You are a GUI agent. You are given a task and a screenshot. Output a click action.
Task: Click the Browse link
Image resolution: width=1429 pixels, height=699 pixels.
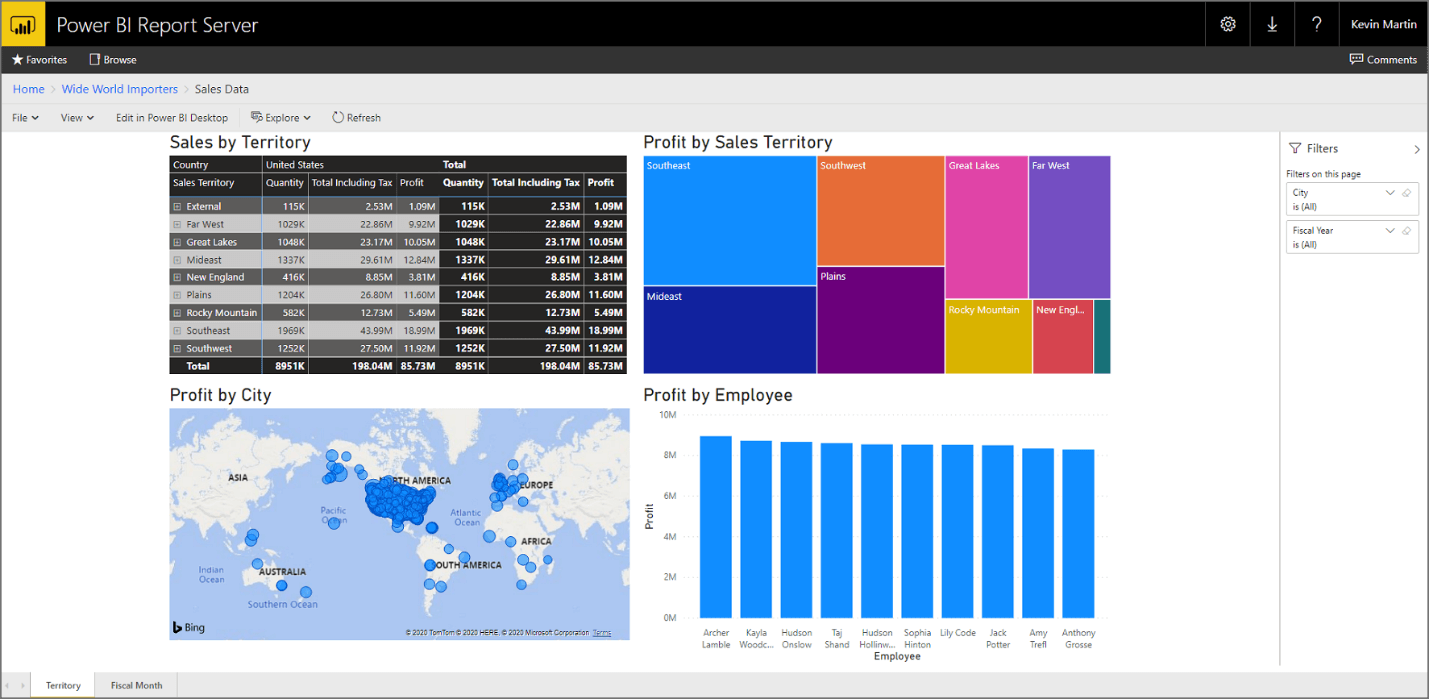112,60
